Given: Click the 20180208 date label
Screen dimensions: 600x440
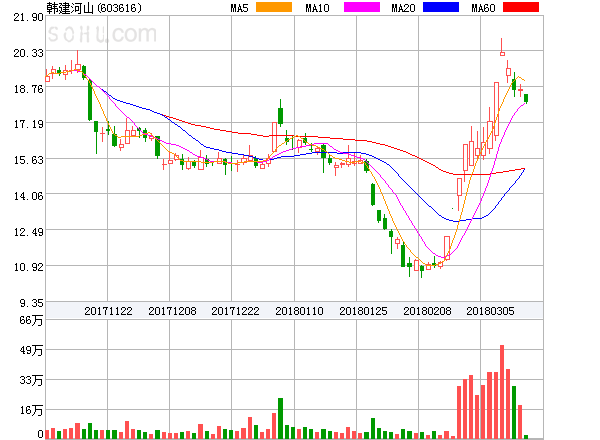Looking at the screenshot, I should click(427, 311).
